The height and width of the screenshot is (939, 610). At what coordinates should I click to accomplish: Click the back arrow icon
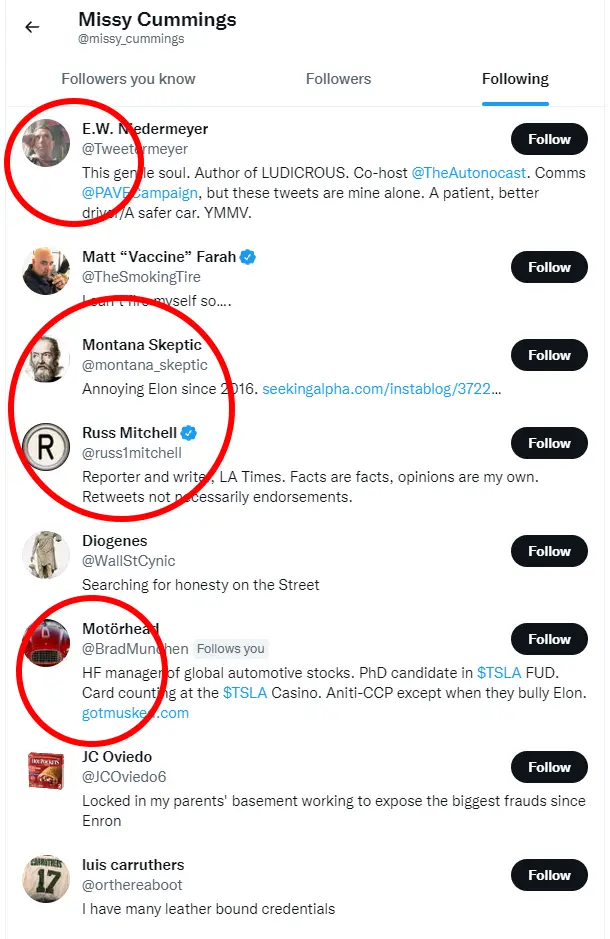[x=32, y=27]
